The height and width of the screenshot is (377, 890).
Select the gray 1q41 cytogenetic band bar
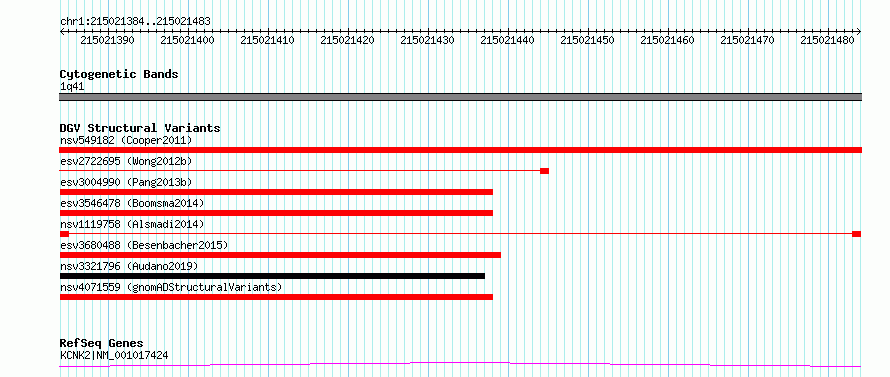[x=461, y=97]
